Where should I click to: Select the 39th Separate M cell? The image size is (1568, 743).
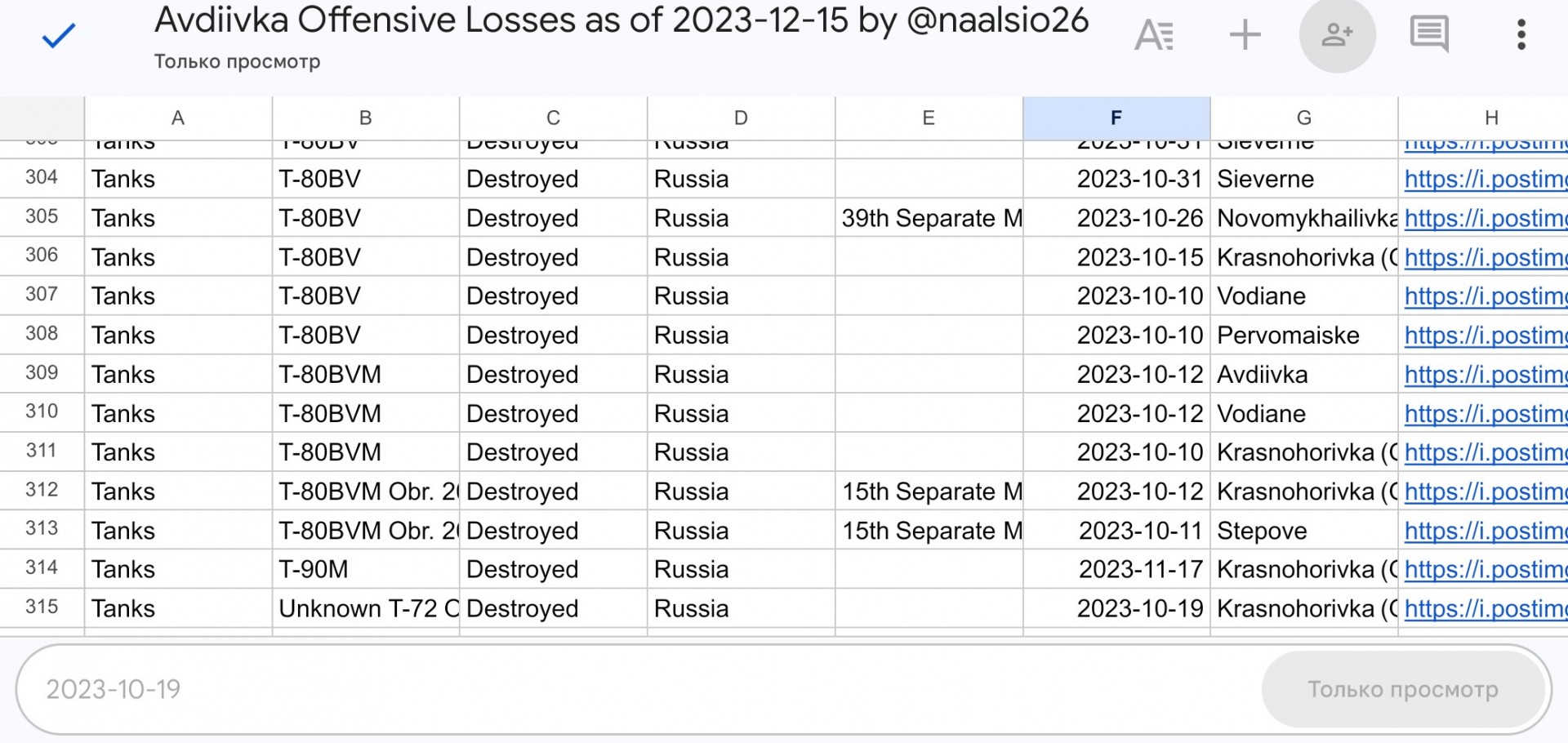pyautogui.click(x=929, y=218)
